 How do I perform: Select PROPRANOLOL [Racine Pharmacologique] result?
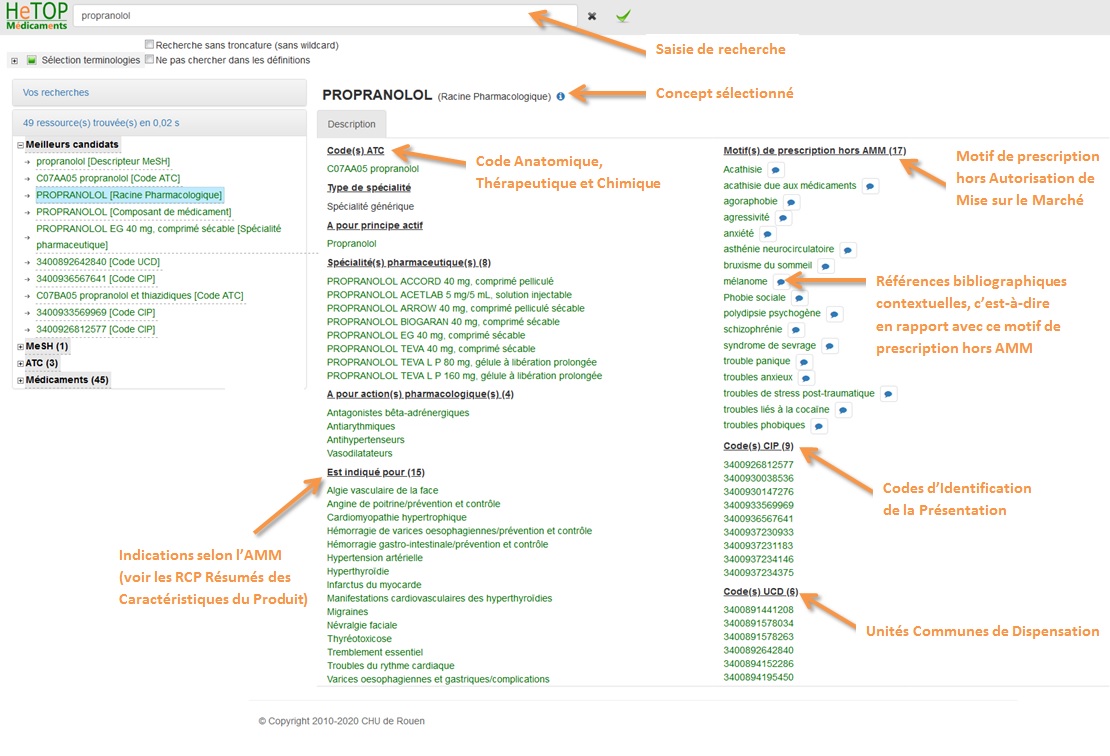(129, 195)
